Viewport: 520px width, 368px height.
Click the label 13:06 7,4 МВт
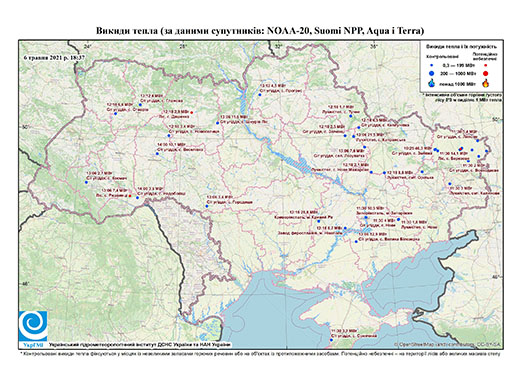pos(114,190)
